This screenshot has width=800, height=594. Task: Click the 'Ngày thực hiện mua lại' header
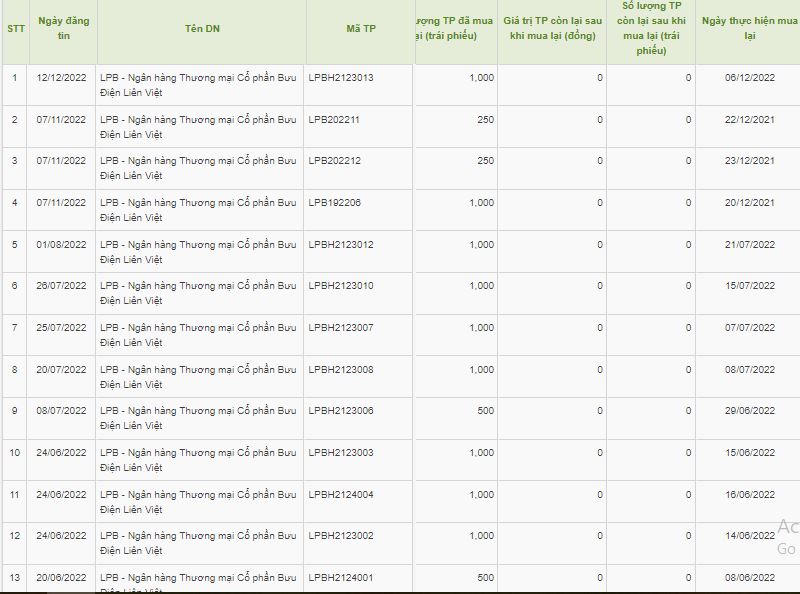750,28
